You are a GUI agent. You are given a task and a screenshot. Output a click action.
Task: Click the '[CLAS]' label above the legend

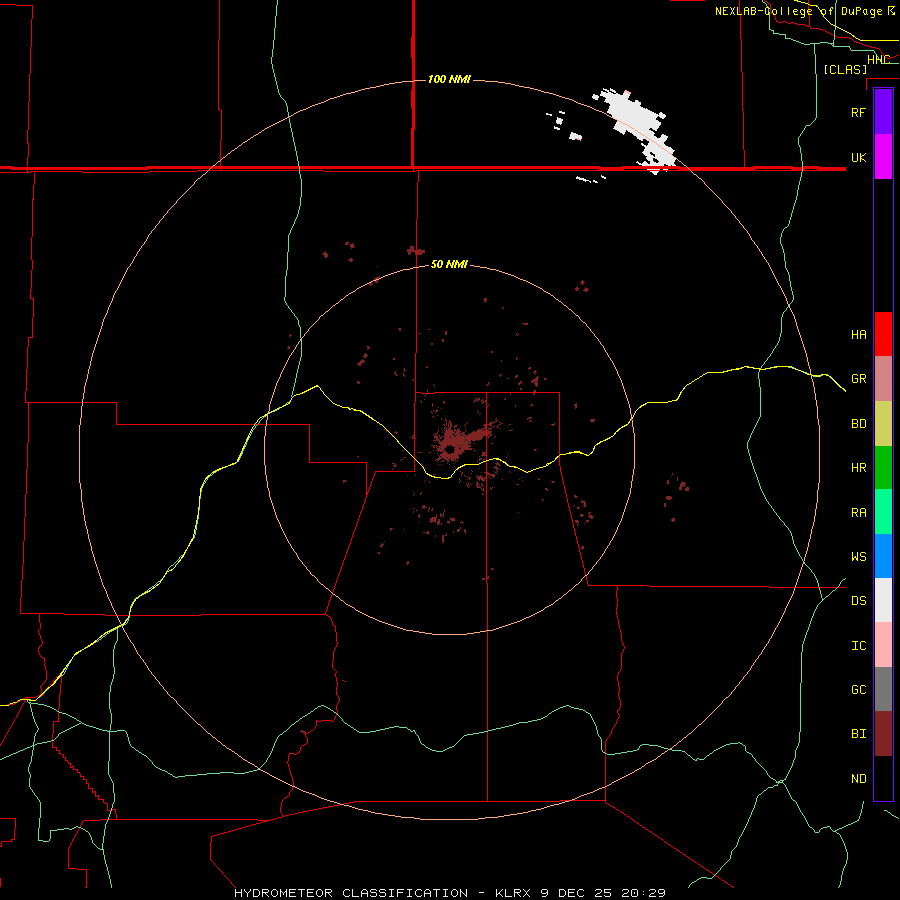tap(845, 69)
